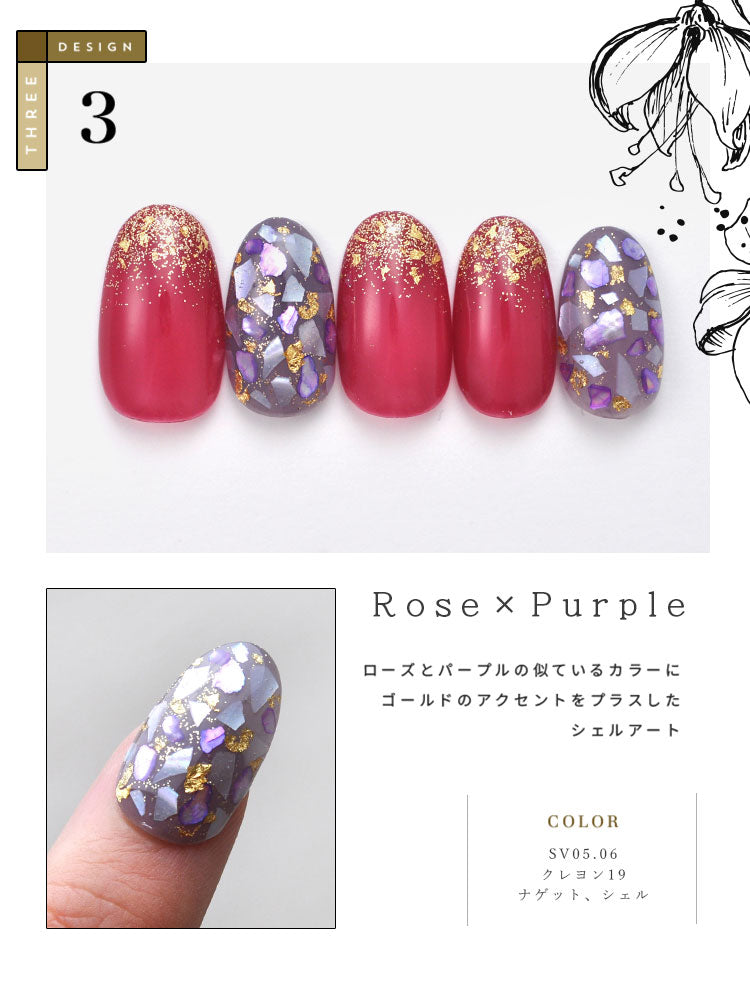
Task: Click the COLOR heading in gold
Action: coord(583,821)
